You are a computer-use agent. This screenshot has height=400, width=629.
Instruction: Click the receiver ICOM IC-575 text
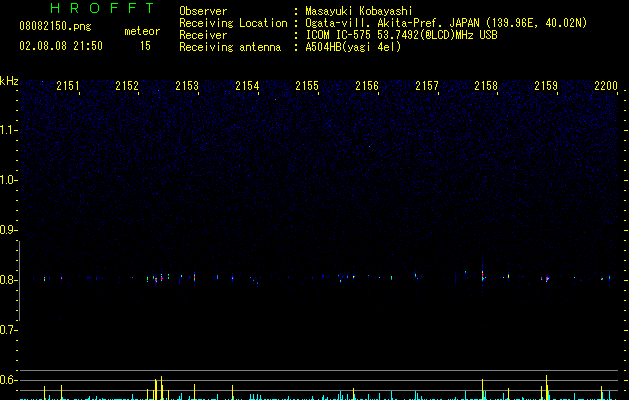click(401, 35)
